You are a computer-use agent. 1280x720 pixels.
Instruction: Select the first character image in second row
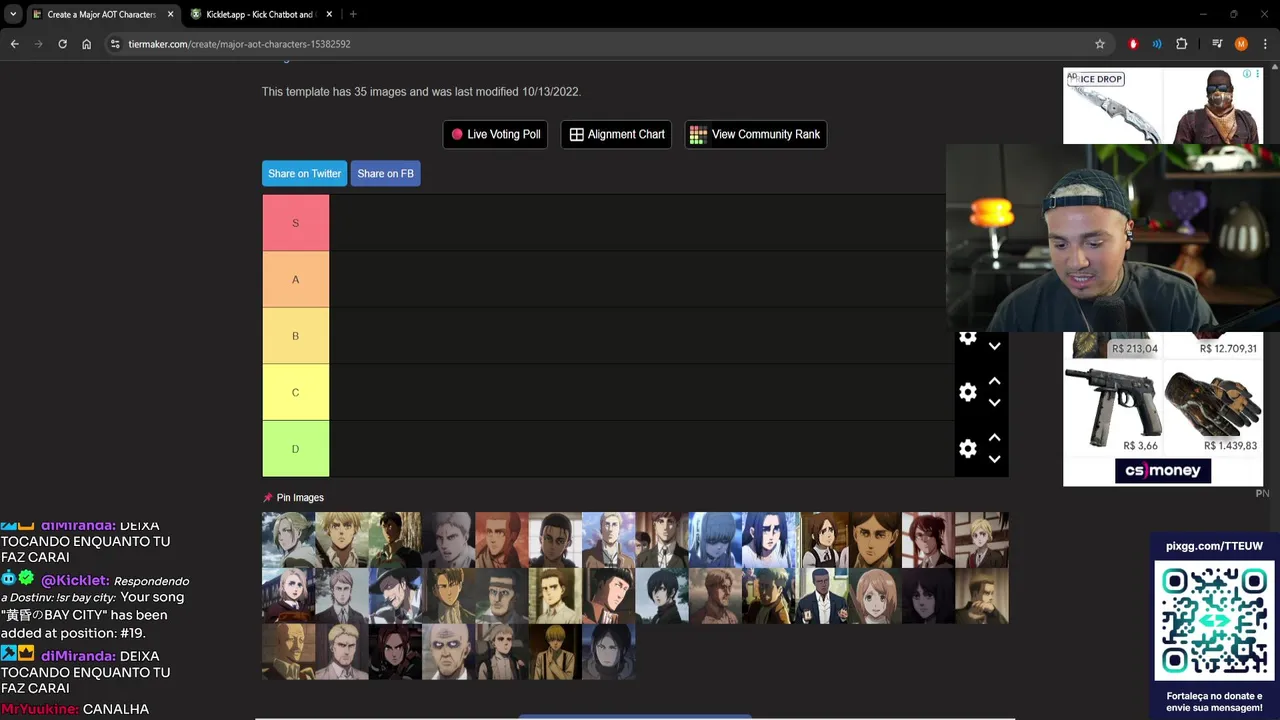pos(288,596)
